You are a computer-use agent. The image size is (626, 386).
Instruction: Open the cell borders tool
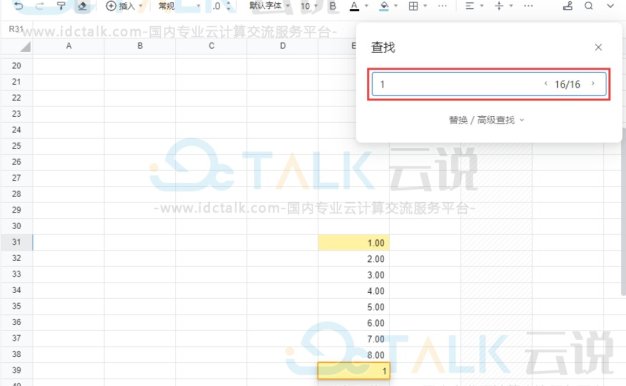point(414,6)
